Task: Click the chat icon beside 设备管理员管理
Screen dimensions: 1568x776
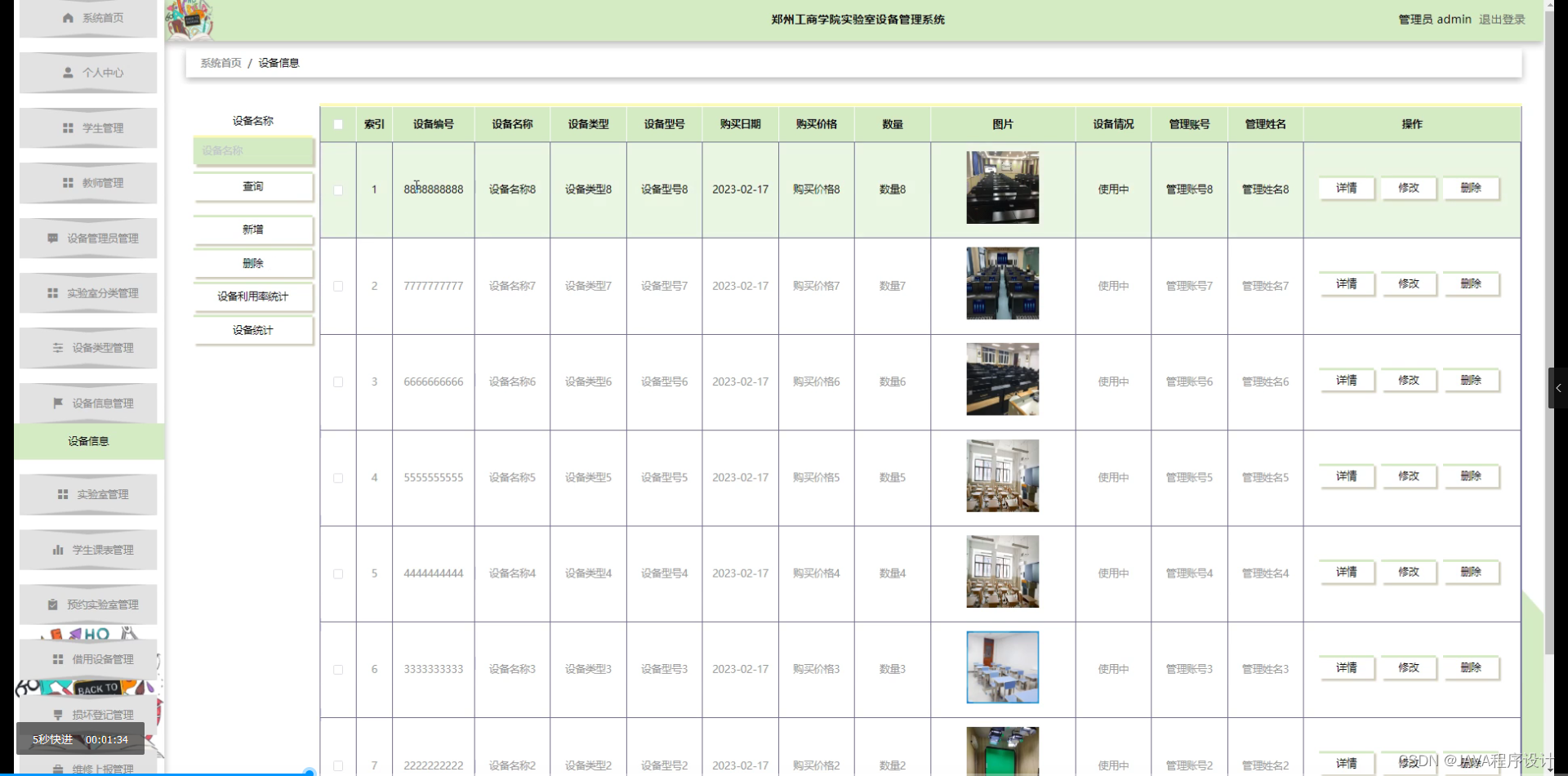Action: click(53, 239)
